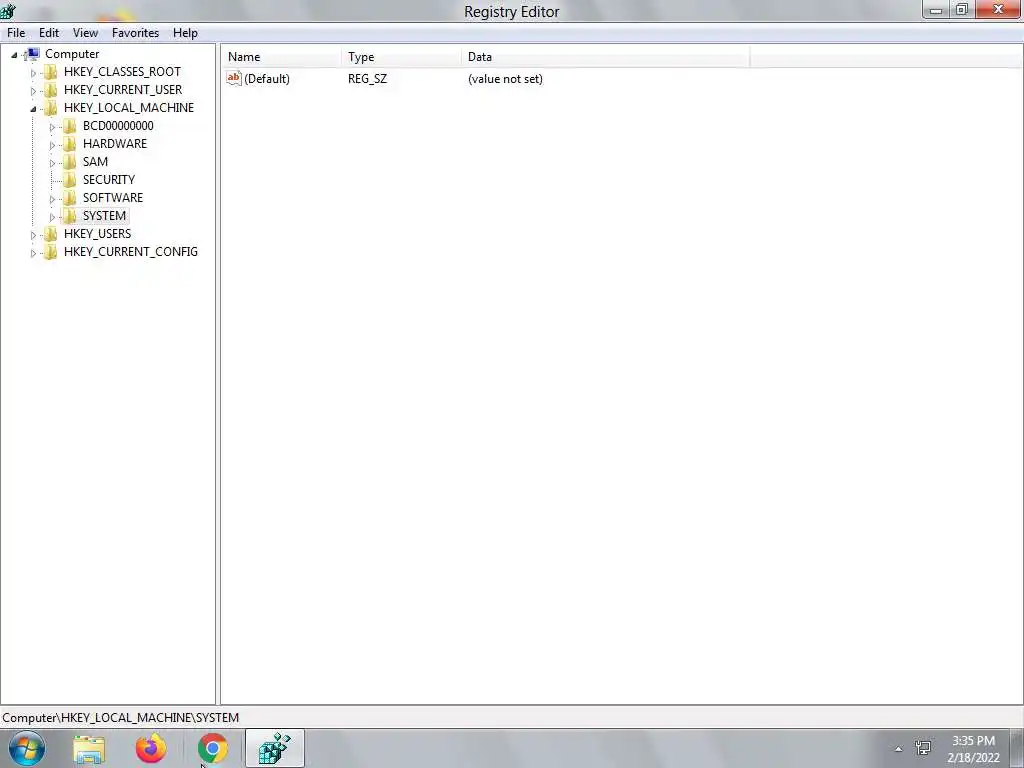Show hidden tray icons arrow
This screenshot has height=768, width=1024.
(x=899, y=749)
